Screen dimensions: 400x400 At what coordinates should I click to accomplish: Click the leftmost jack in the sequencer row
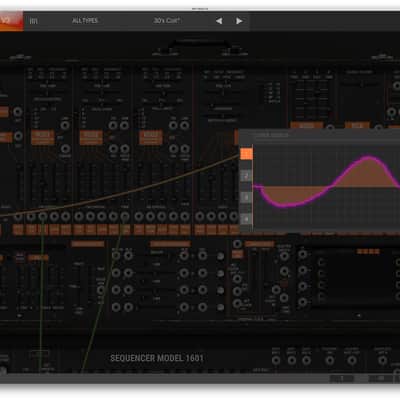tap(276, 360)
